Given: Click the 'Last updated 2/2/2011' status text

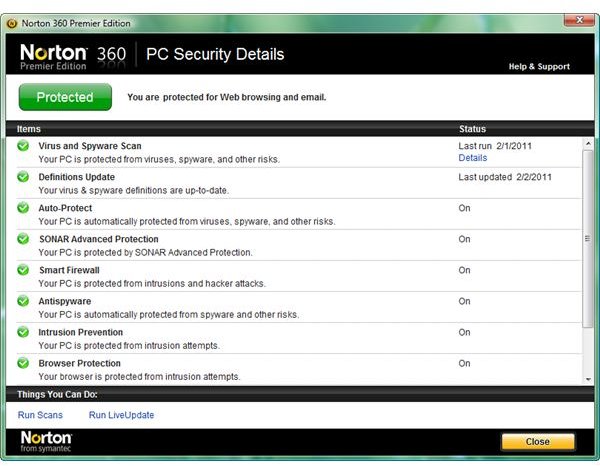Looking at the screenshot, I should point(505,177).
